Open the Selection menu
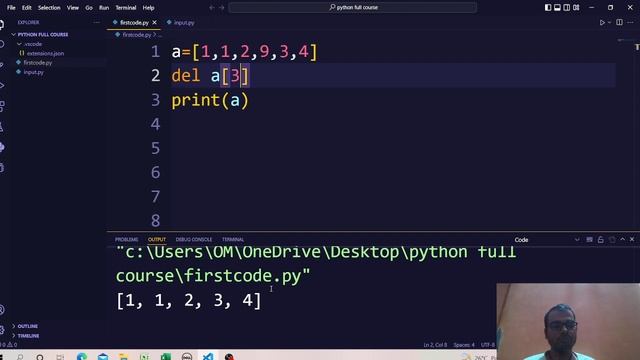 tap(49, 8)
